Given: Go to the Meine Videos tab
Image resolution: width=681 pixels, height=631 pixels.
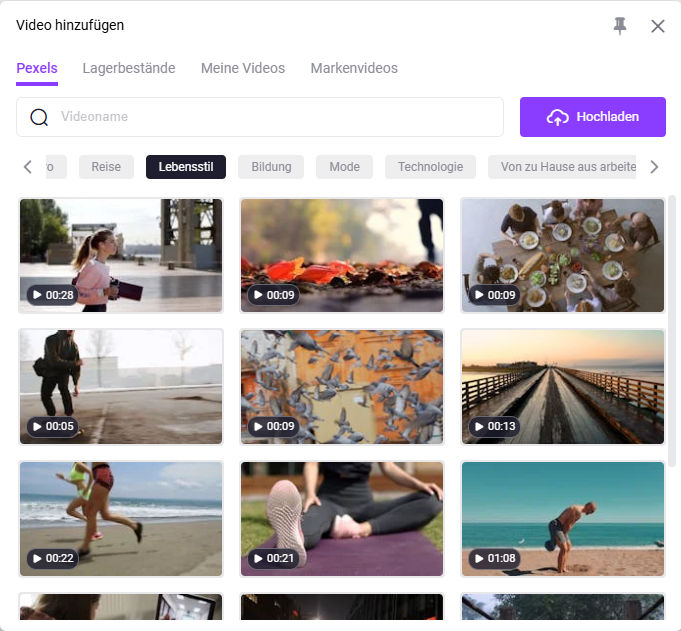Looking at the screenshot, I should 243,68.
